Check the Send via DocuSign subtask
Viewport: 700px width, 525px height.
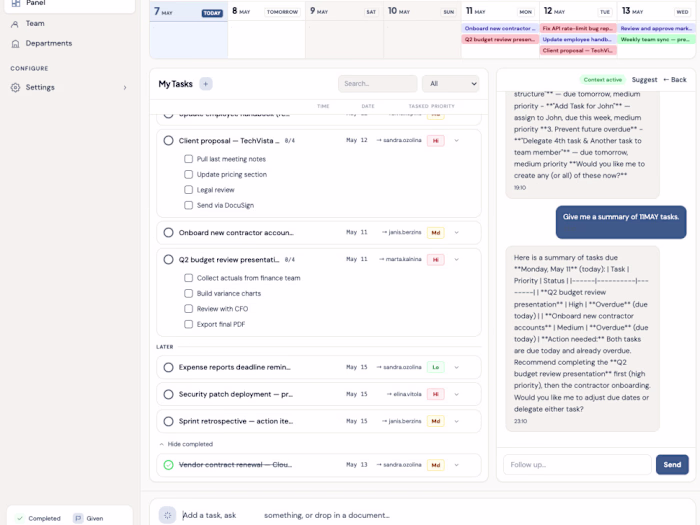pos(188,205)
